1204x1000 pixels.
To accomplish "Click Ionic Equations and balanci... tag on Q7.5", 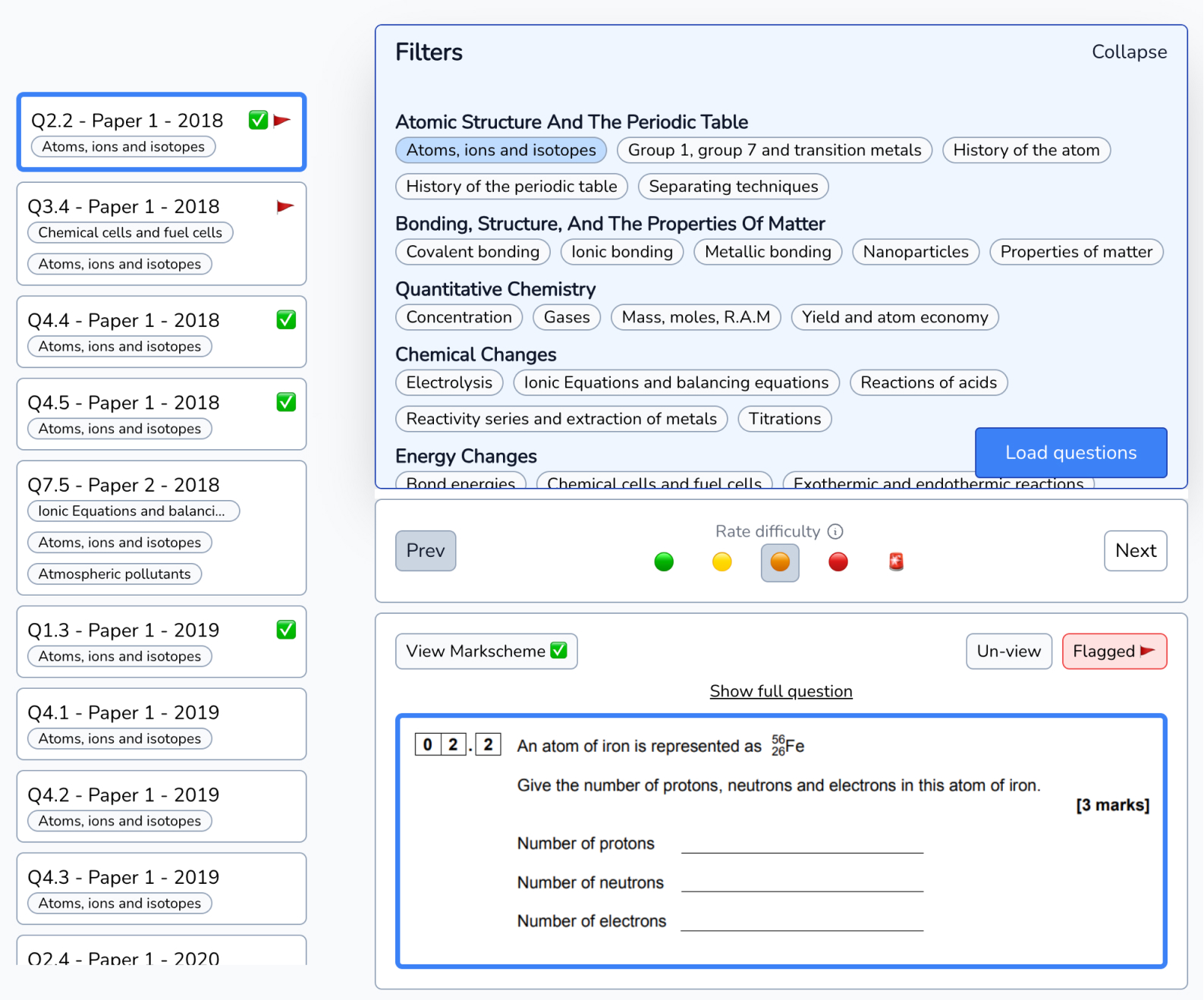I will [x=134, y=511].
